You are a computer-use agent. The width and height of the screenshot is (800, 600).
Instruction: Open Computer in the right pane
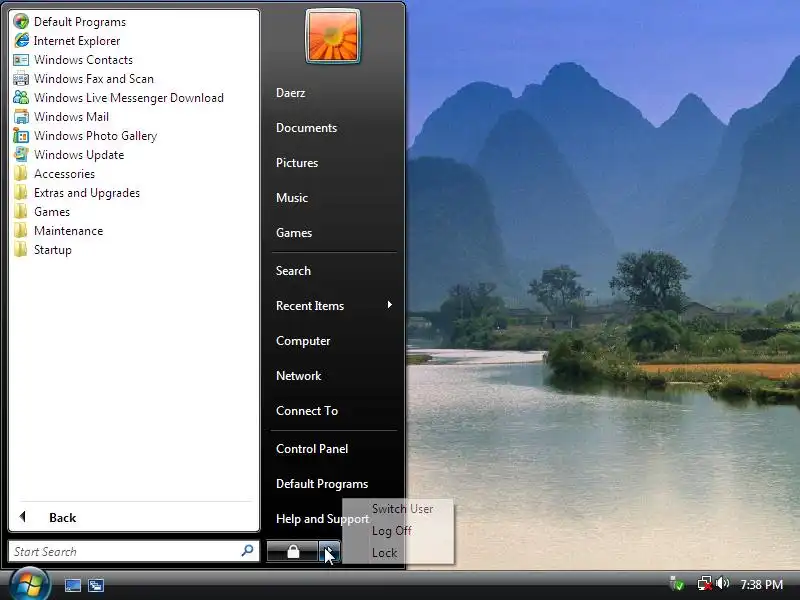click(303, 341)
